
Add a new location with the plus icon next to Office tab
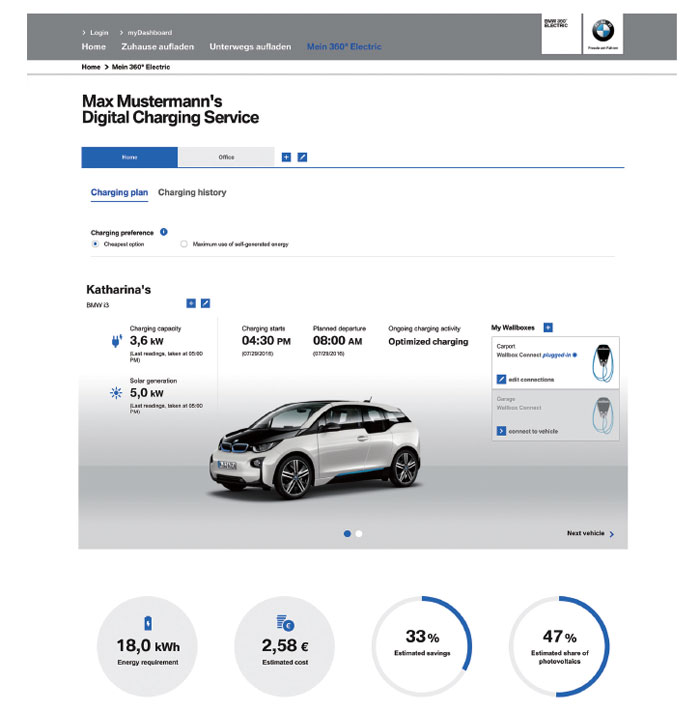point(286,157)
